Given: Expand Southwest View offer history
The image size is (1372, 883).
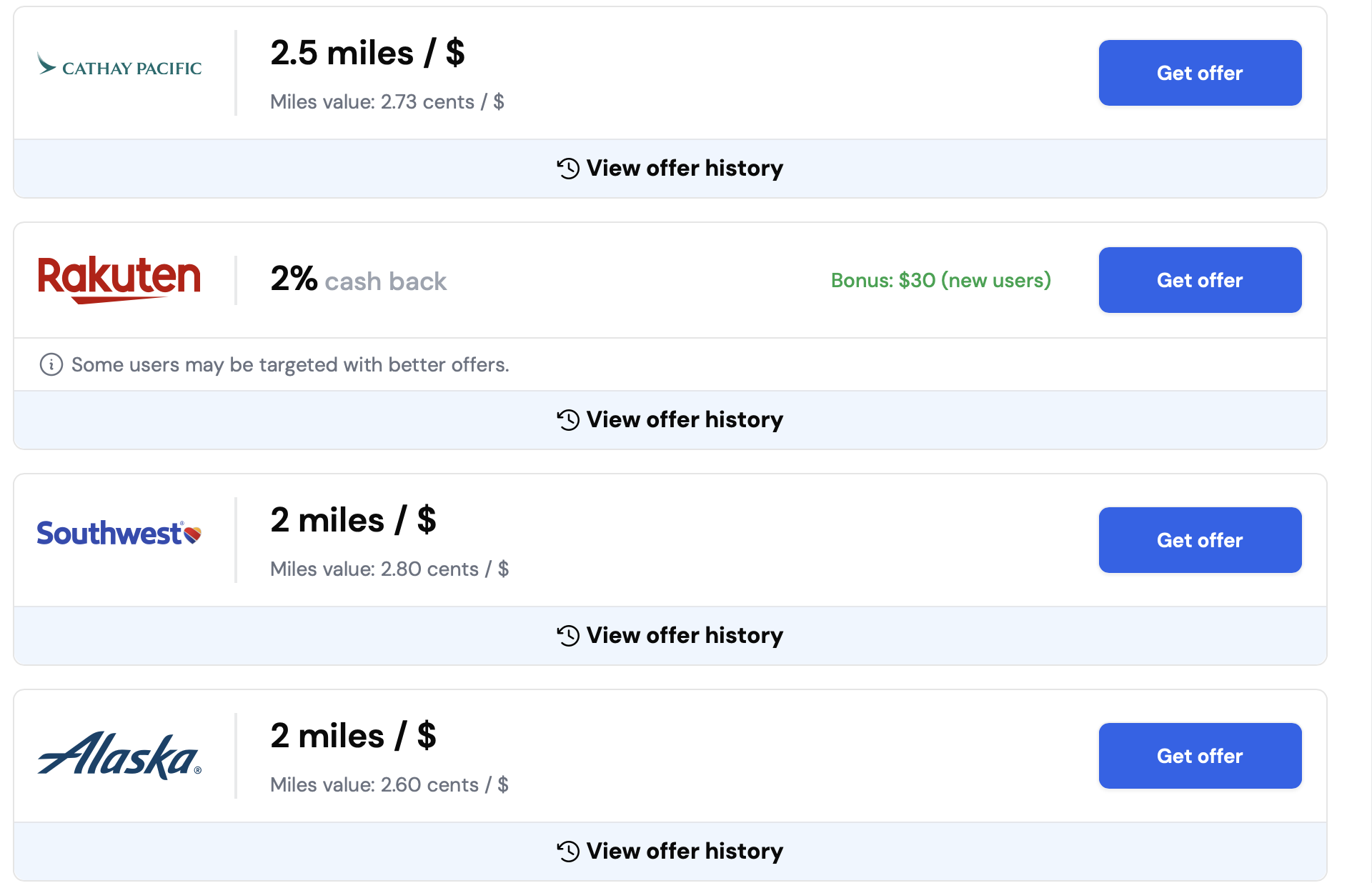Looking at the screenshot, I should (685, 636).
